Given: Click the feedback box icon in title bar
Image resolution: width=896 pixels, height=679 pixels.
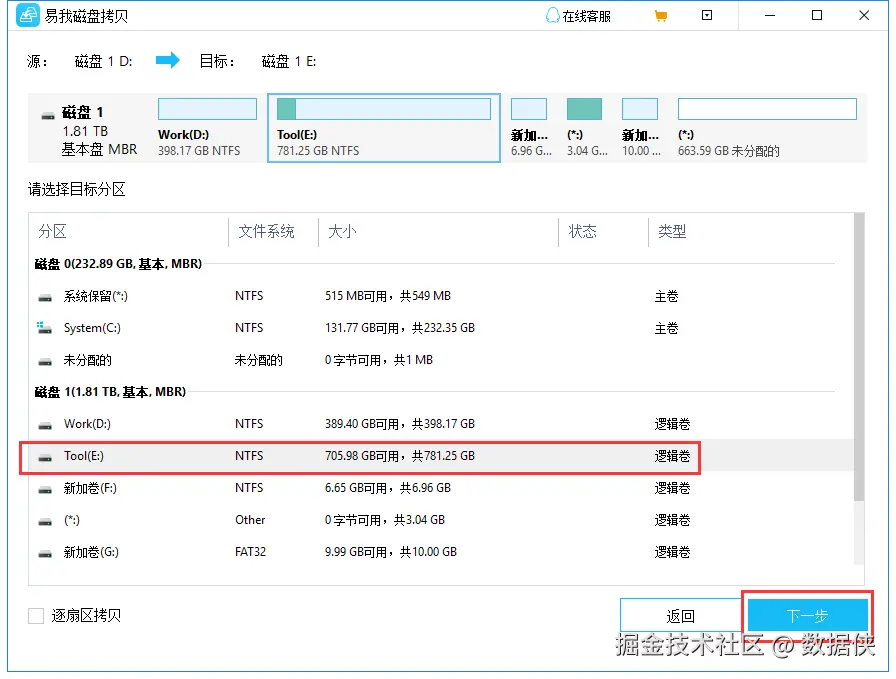Looking at the screenshot, I should pyautogui.click(x=707, y=15).
